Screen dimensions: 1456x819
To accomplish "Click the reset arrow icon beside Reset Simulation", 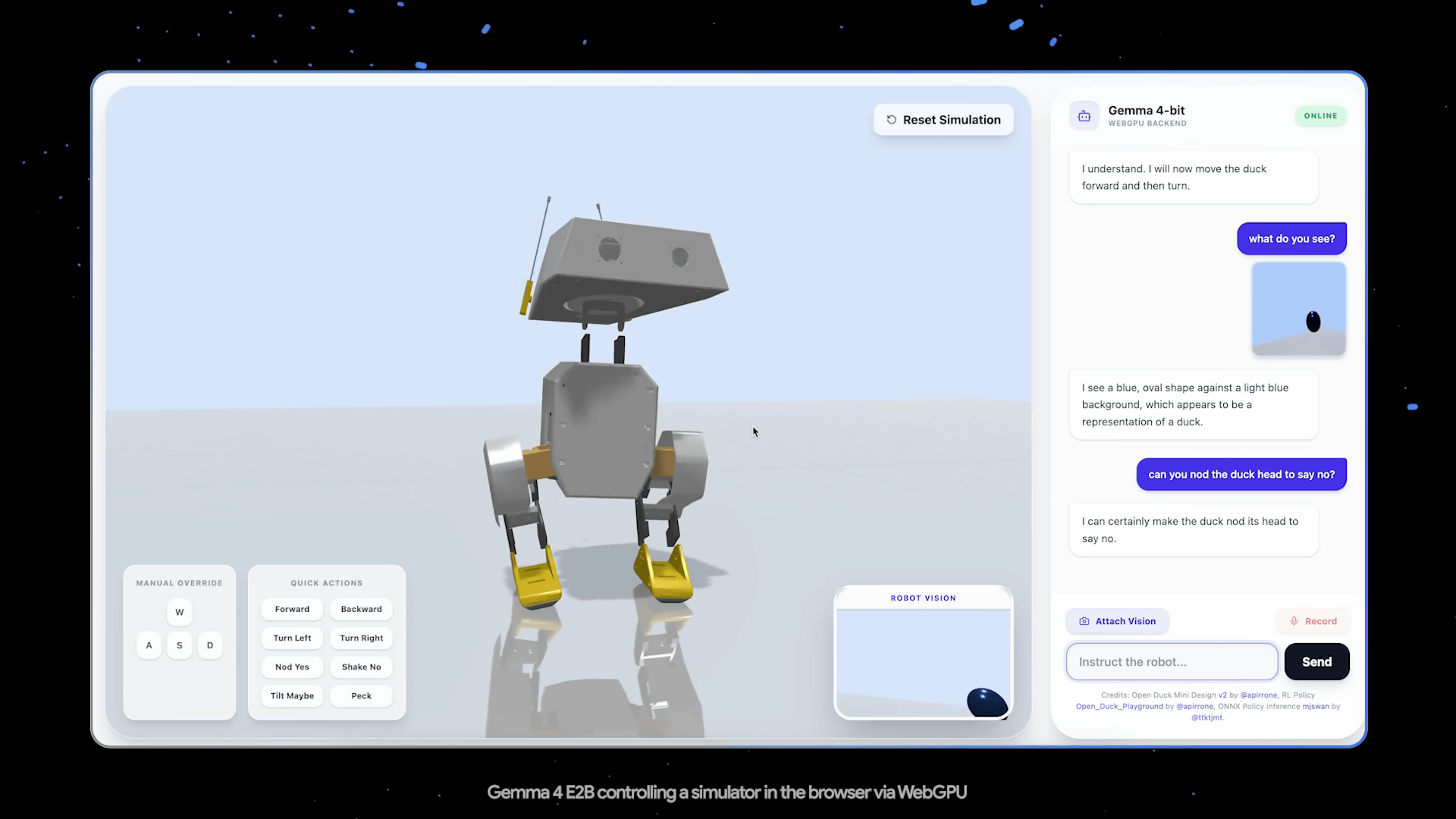I will click(891, 120).
